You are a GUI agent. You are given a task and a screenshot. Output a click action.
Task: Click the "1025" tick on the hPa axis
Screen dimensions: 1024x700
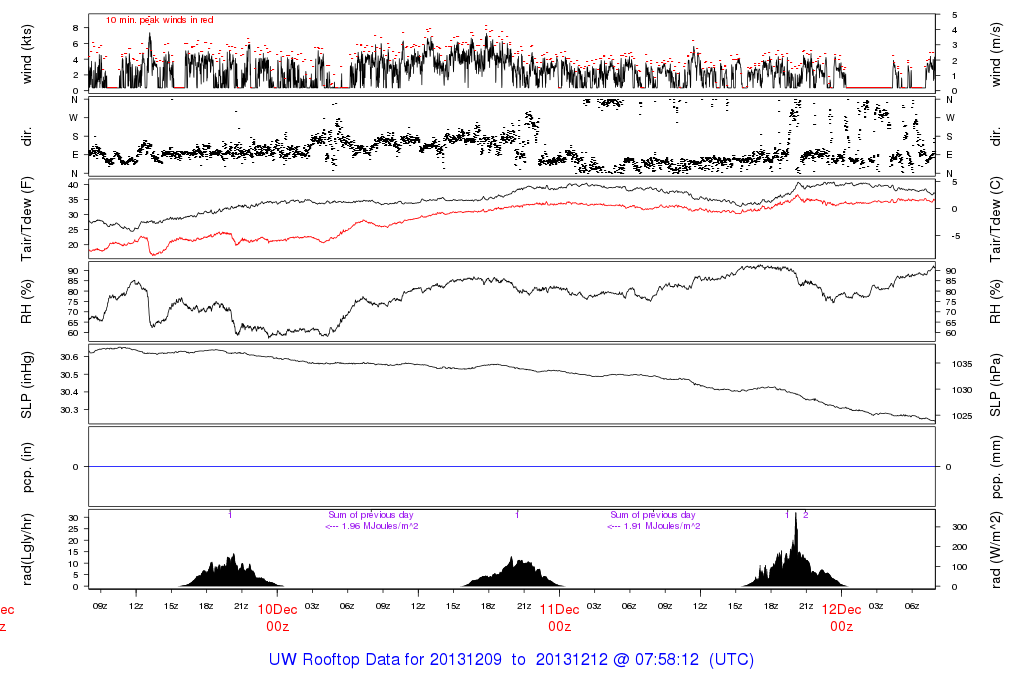[x=961, y=416]
